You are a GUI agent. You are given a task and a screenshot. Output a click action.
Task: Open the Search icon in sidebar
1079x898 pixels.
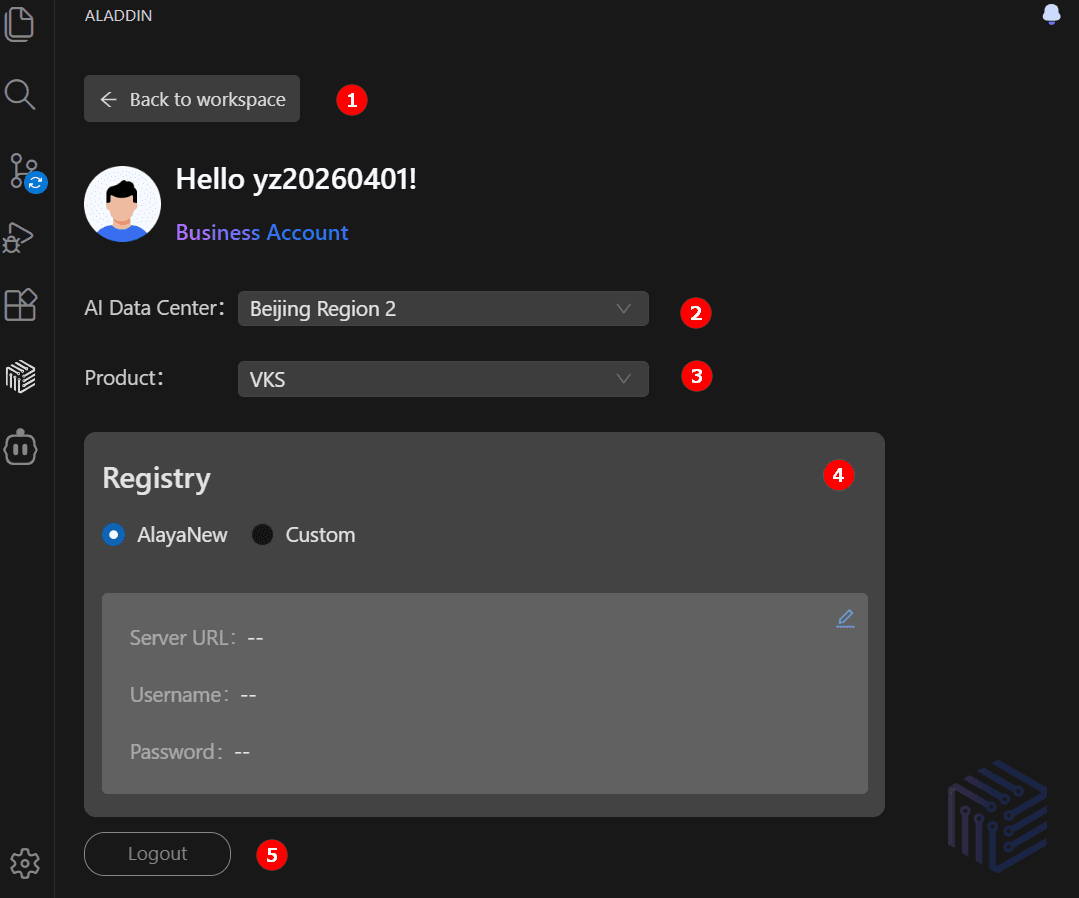pyautogui.click(x=19, y=95)
